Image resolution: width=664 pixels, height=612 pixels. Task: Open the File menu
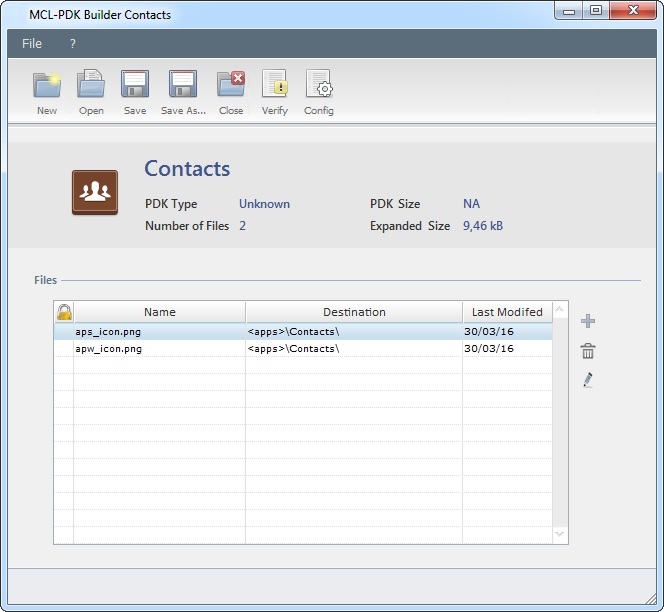click(x=32, y=44)
